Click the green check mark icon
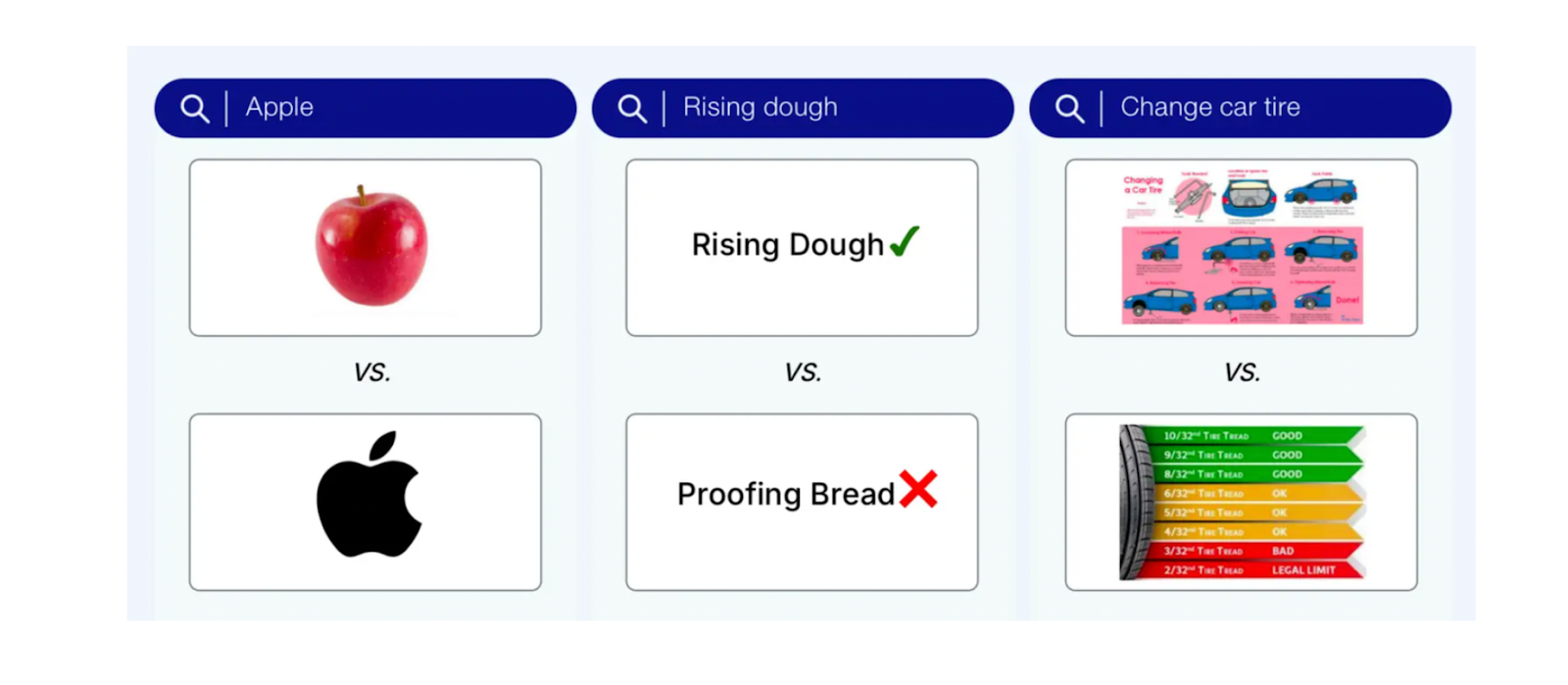1568x685 pixels. (x=905, y=241)
